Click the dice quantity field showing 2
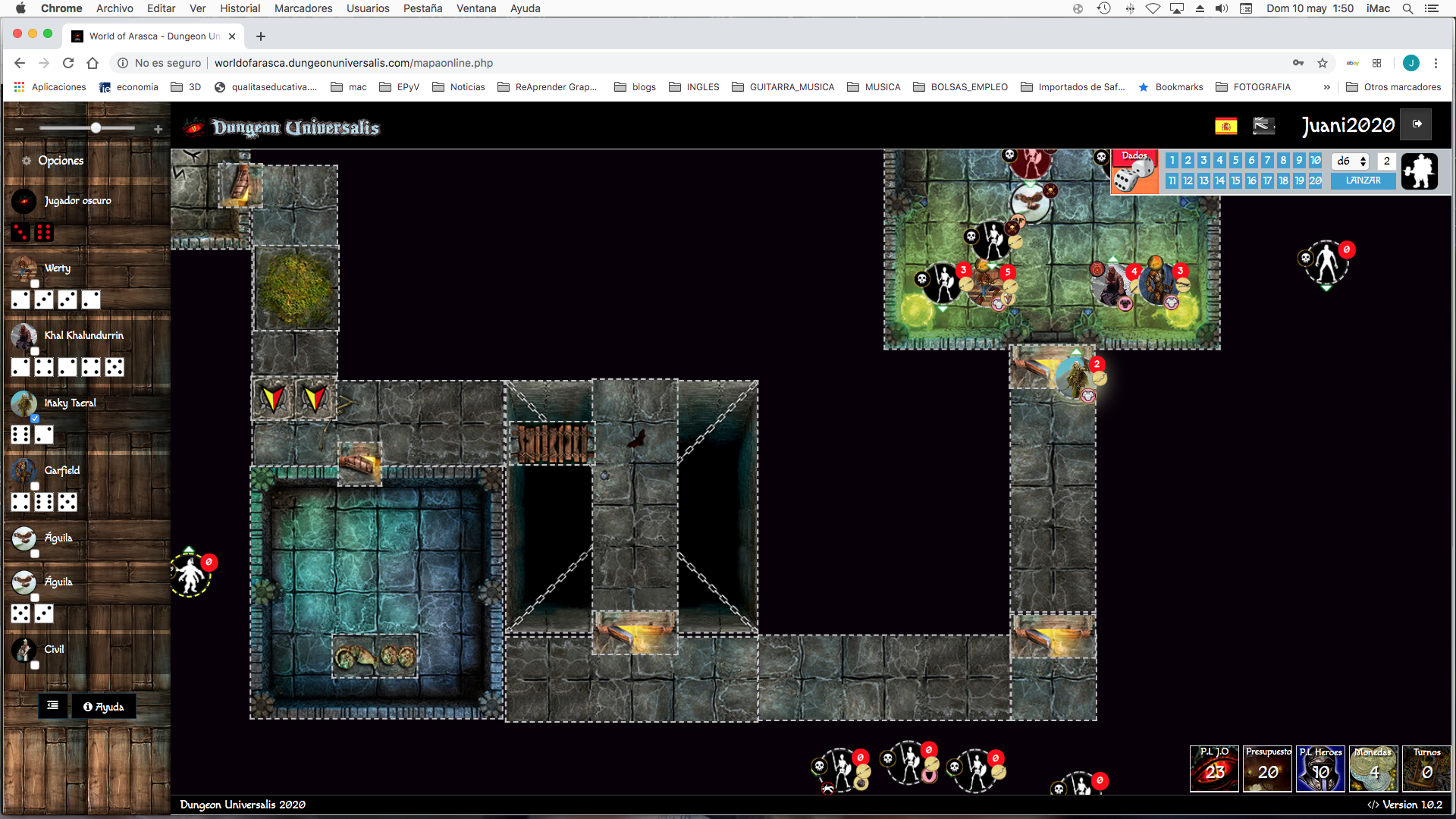 pyautogui.click(x=1386, y=161)
